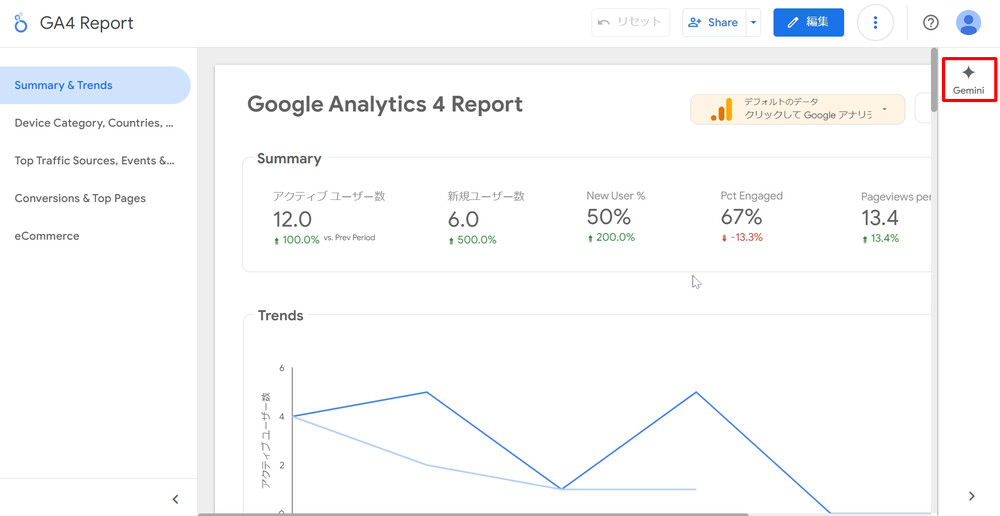Click the Looker Studio logo
The height and width of the screenshot is (516, 1000).
21,23
